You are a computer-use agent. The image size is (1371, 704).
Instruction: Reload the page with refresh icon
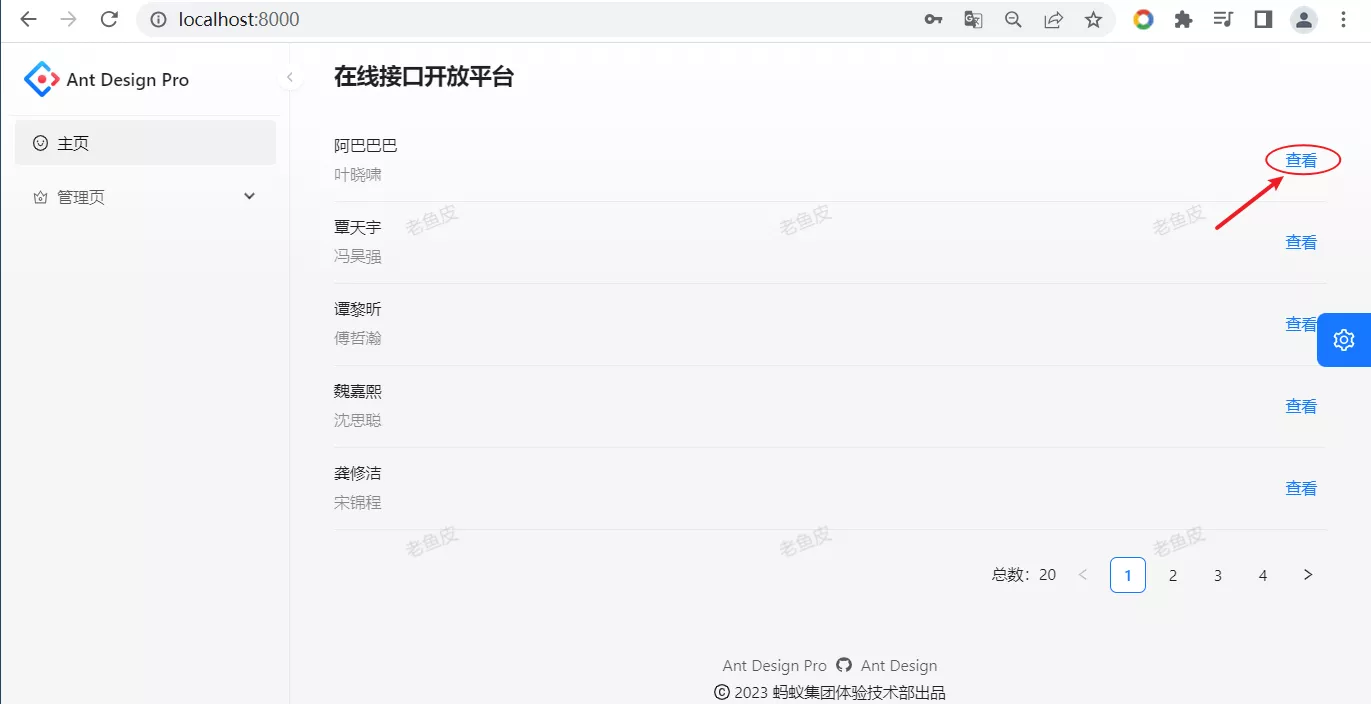coord(109,19)
